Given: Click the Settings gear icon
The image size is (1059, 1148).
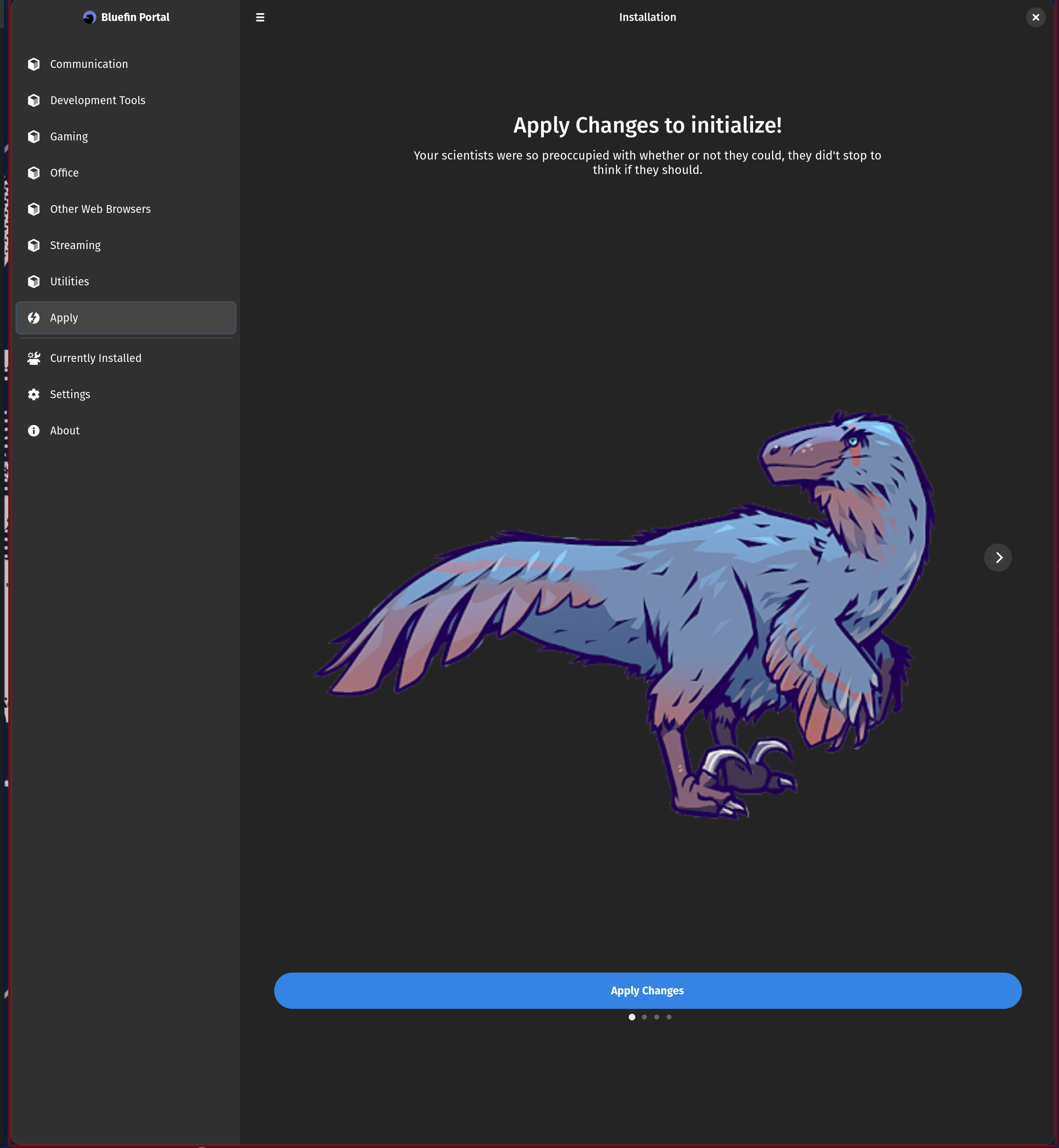Looking at the screenshot, I should 34,394.
